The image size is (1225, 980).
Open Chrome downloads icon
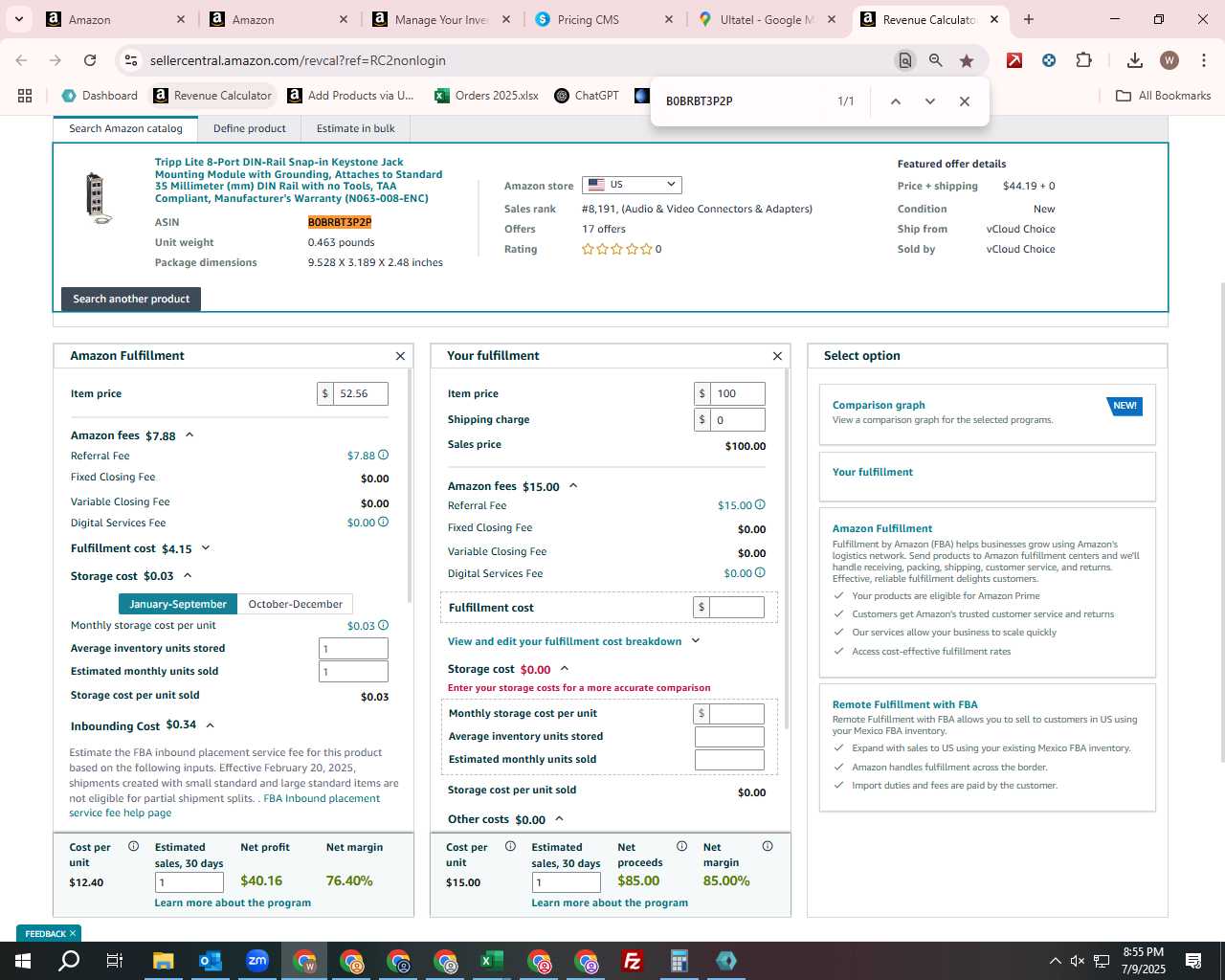point(1135,60)
